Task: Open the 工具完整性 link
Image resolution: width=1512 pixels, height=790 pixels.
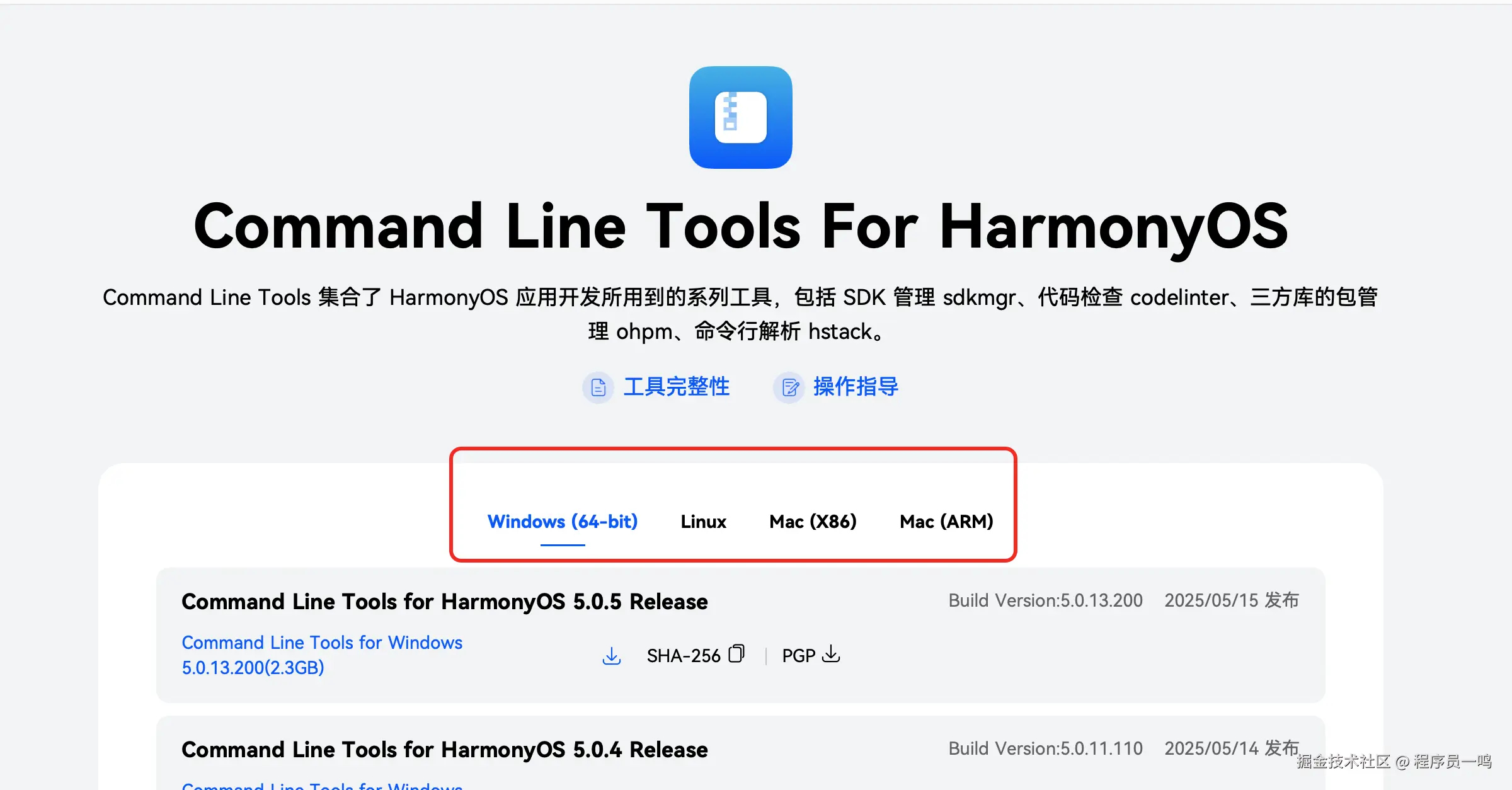Action: tap(677, 387)
